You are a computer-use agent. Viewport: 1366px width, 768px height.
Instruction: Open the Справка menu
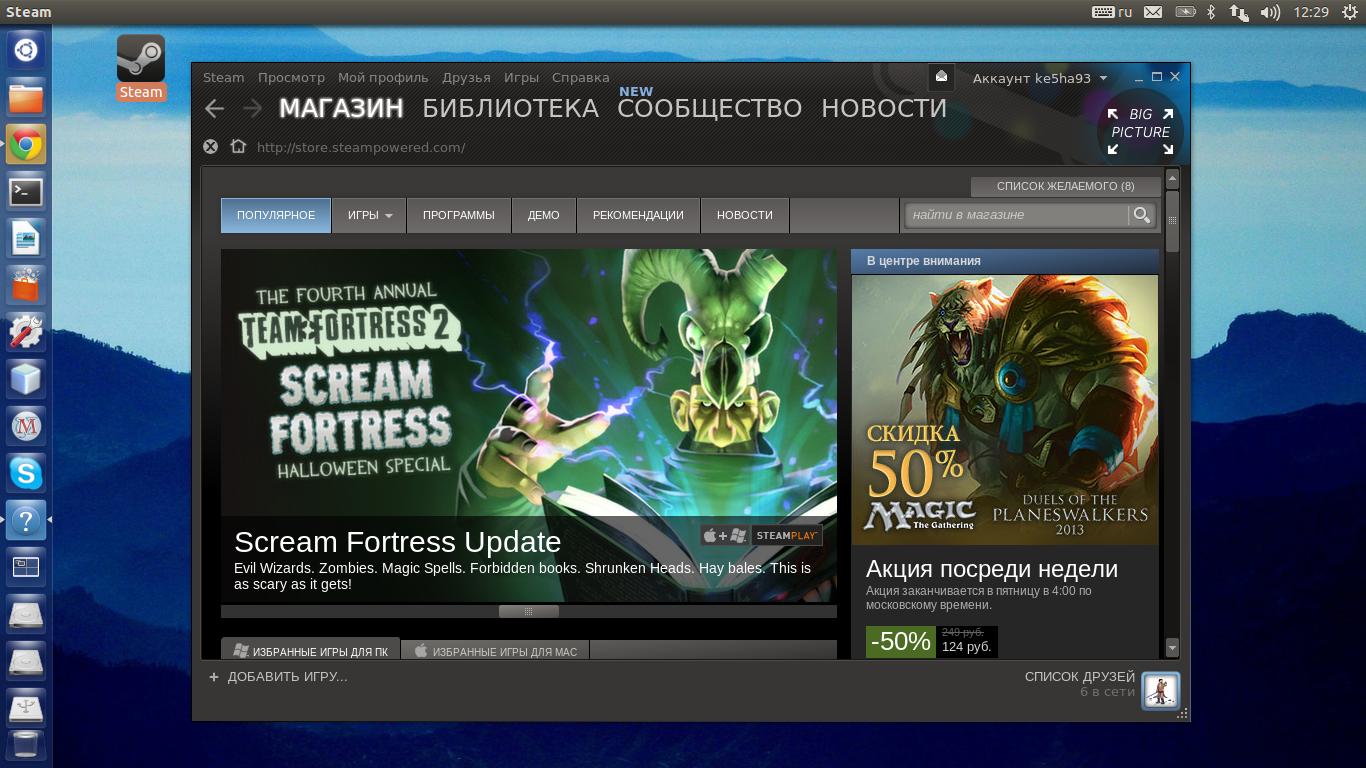[580, 77]
